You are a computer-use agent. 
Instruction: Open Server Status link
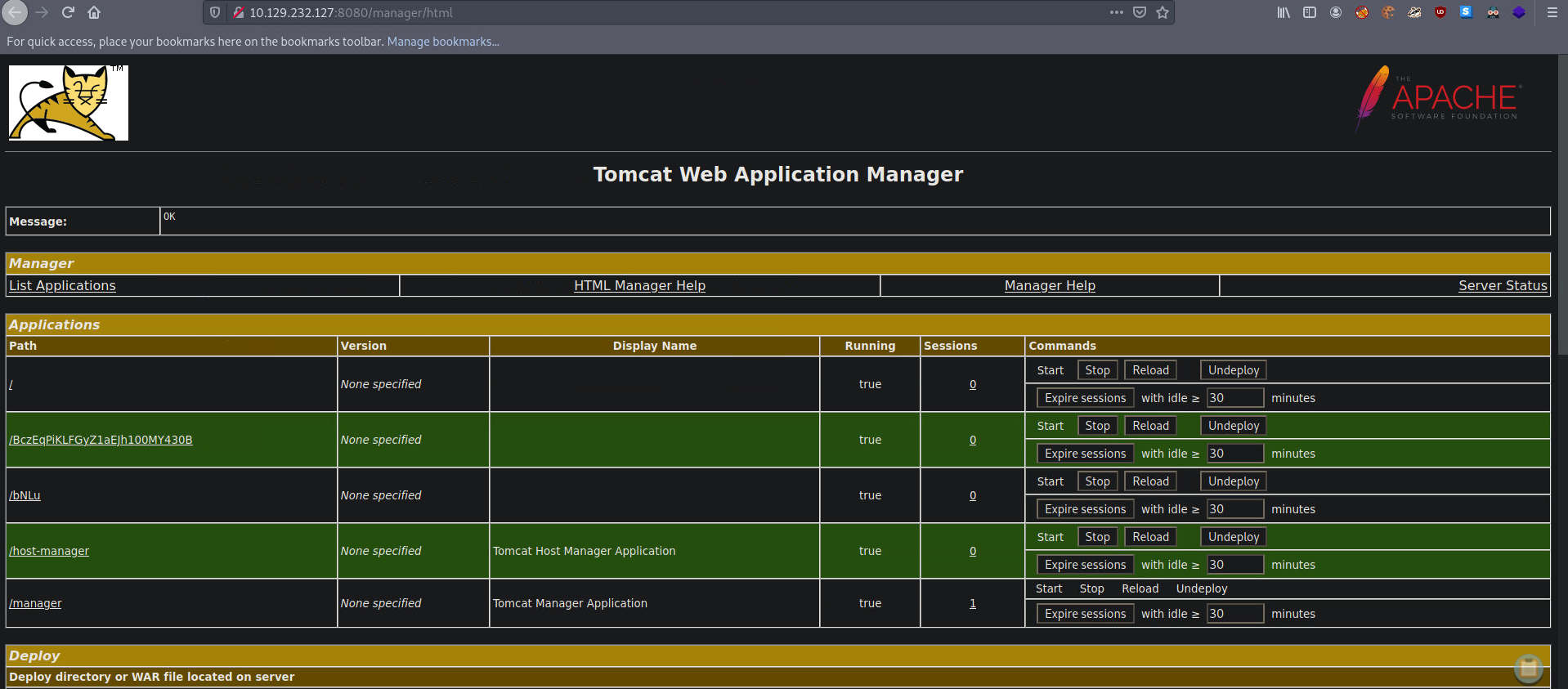click(1503, 285)
